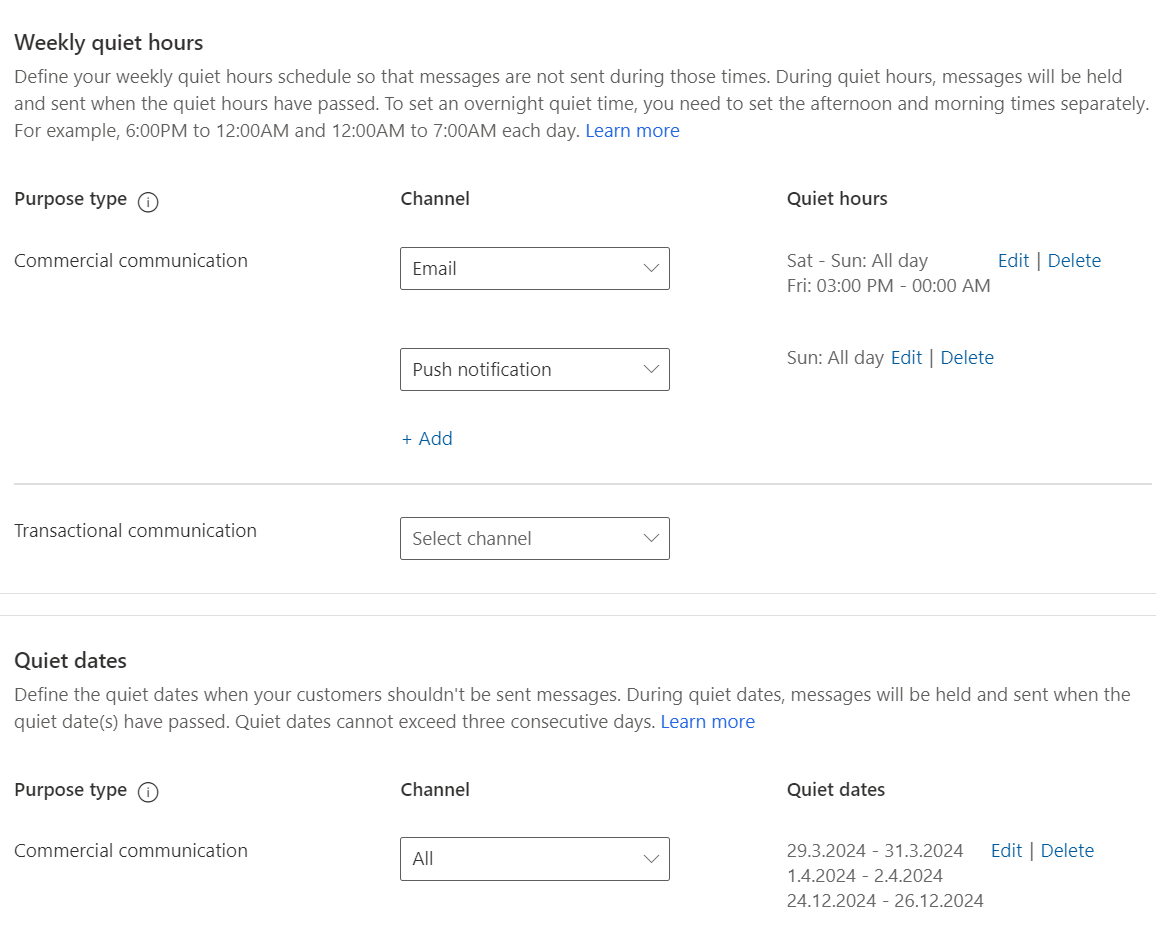Edit the Email channel quiet hours

[1013, 260]
